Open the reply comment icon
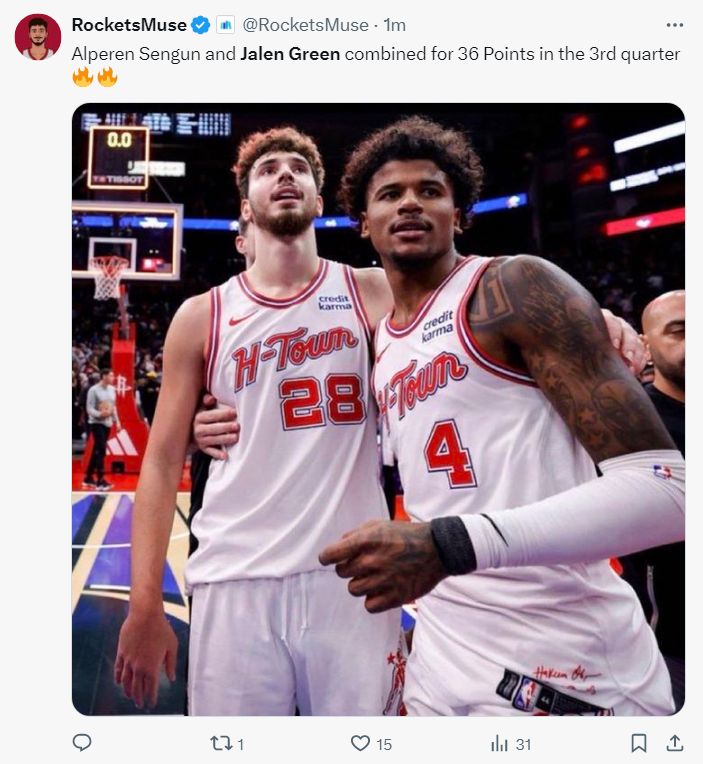703x764 pixels. click(82, 743)
